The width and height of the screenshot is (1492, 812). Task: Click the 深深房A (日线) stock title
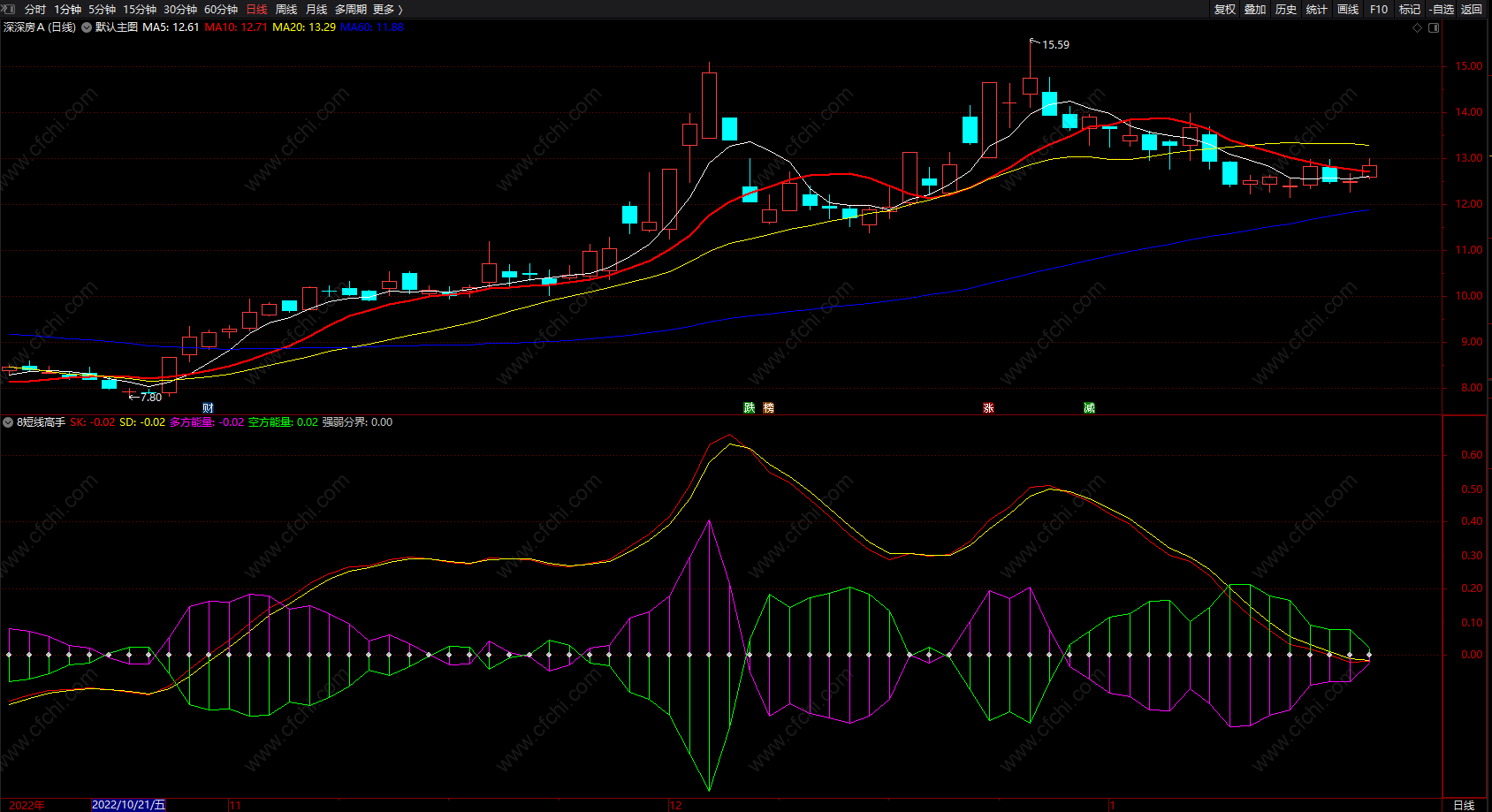(x=40, y=27)
